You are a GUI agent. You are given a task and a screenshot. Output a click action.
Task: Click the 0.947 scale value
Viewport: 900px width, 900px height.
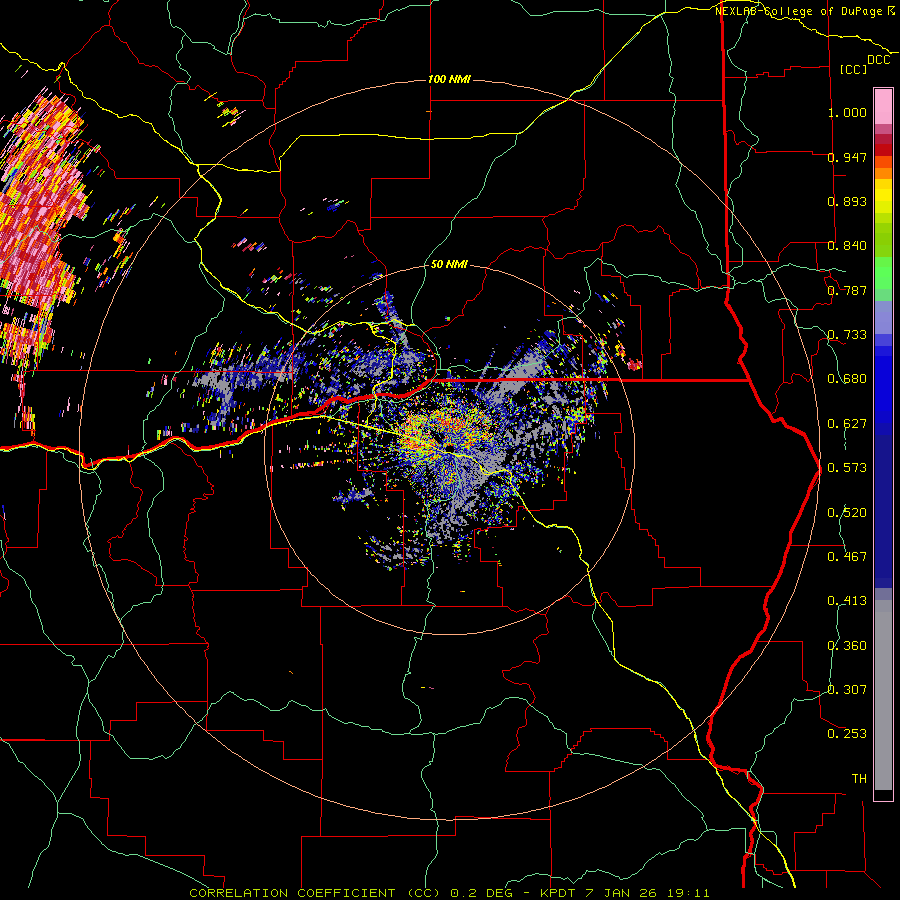click(847, 157)
